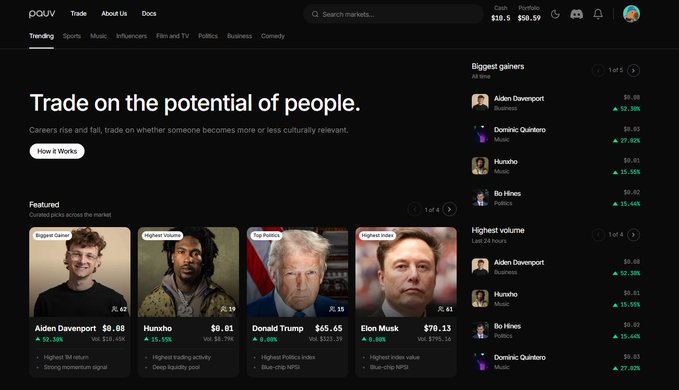Next page of Highest volume
The image size is (679, 390).
[x=633, y=235]
